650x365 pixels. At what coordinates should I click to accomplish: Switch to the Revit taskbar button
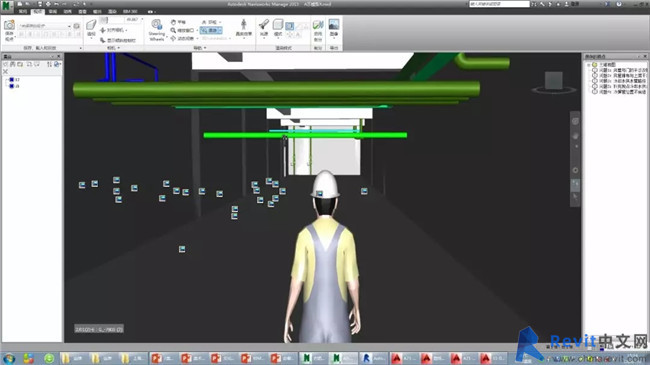373,358
